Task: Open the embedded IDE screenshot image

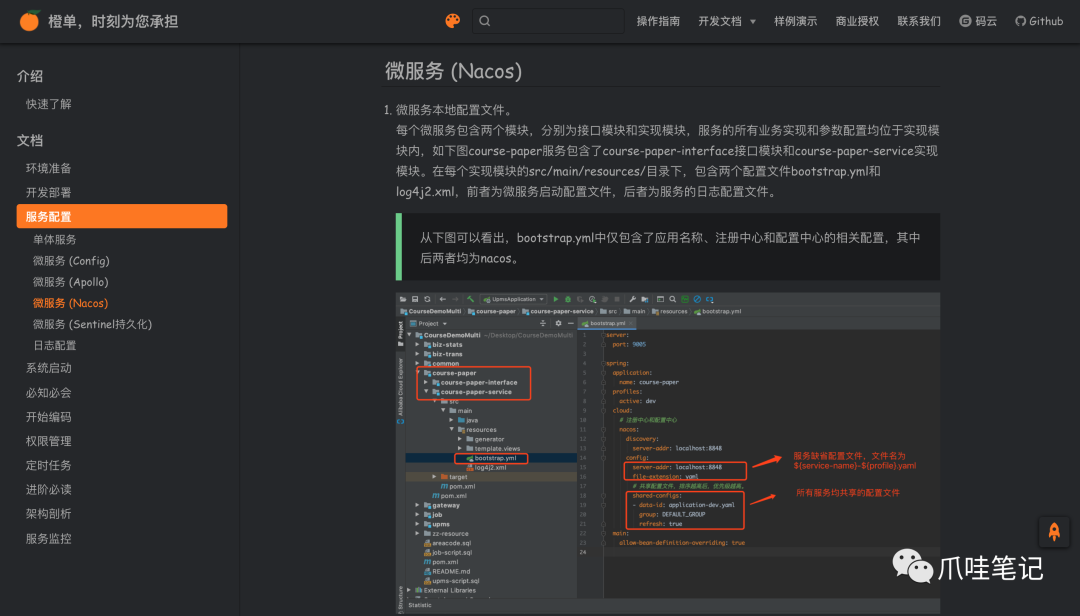Action: point(667,453)
